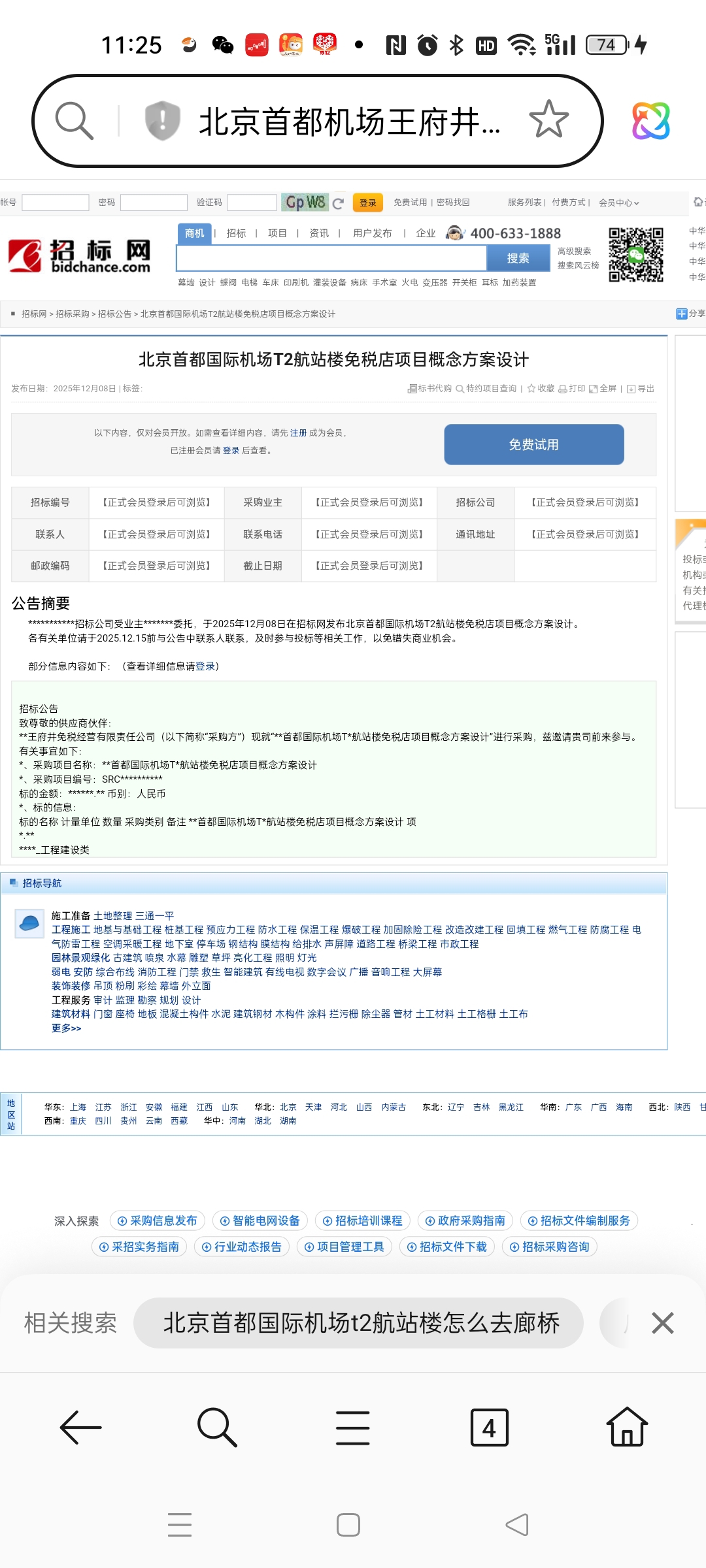
Task: Click the 免费试用 big blue button
Action: (534, 445)
